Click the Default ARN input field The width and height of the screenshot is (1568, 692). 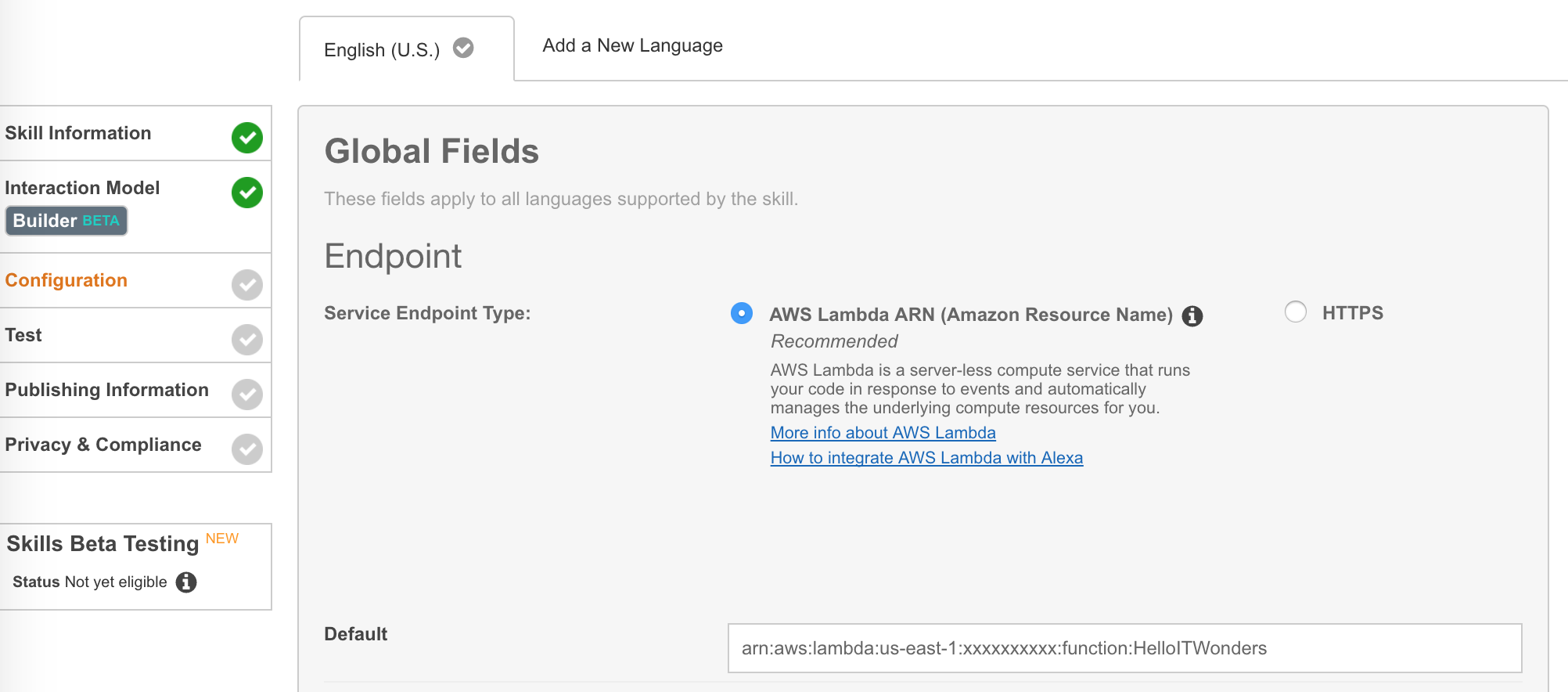pyautogui.click(x=1125, y=648)
